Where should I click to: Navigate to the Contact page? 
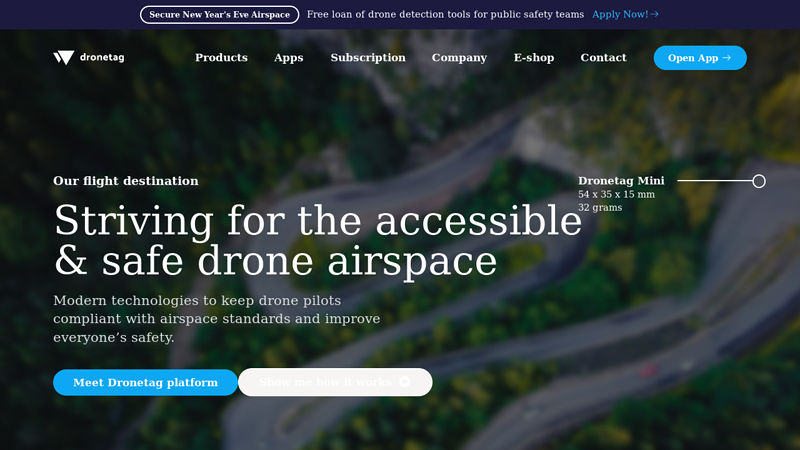click(603, 58)
